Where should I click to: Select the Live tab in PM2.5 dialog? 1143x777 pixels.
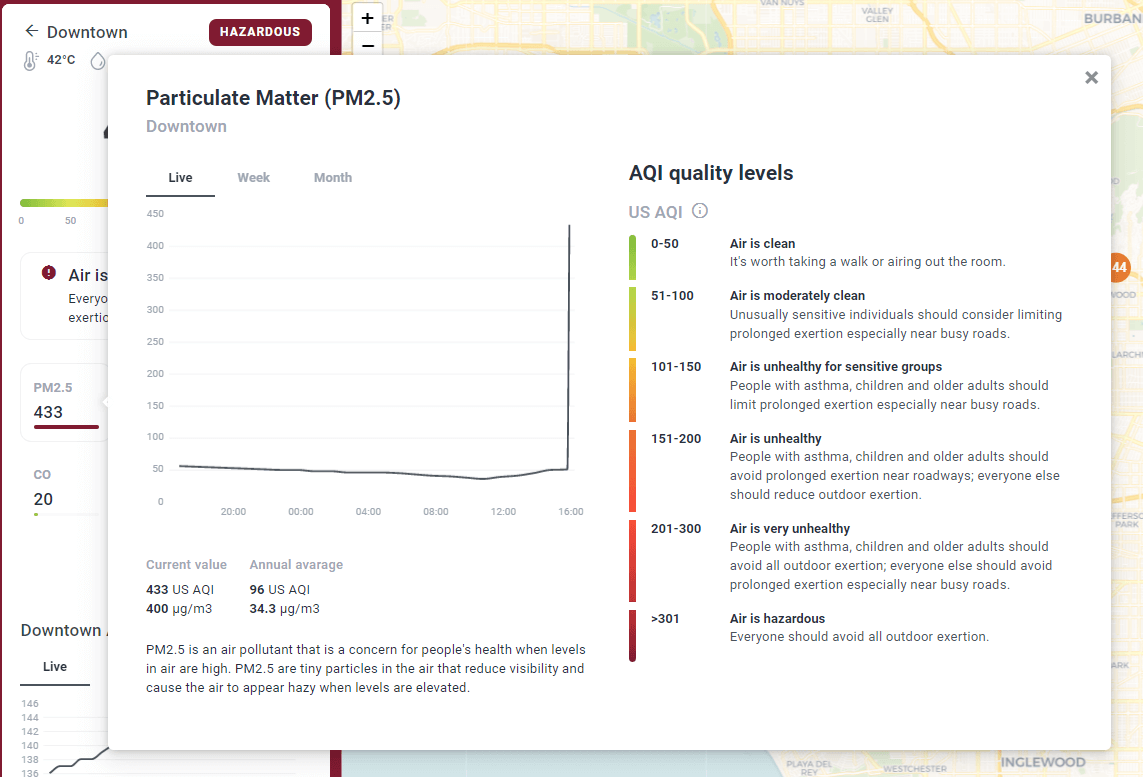point(180,178)
